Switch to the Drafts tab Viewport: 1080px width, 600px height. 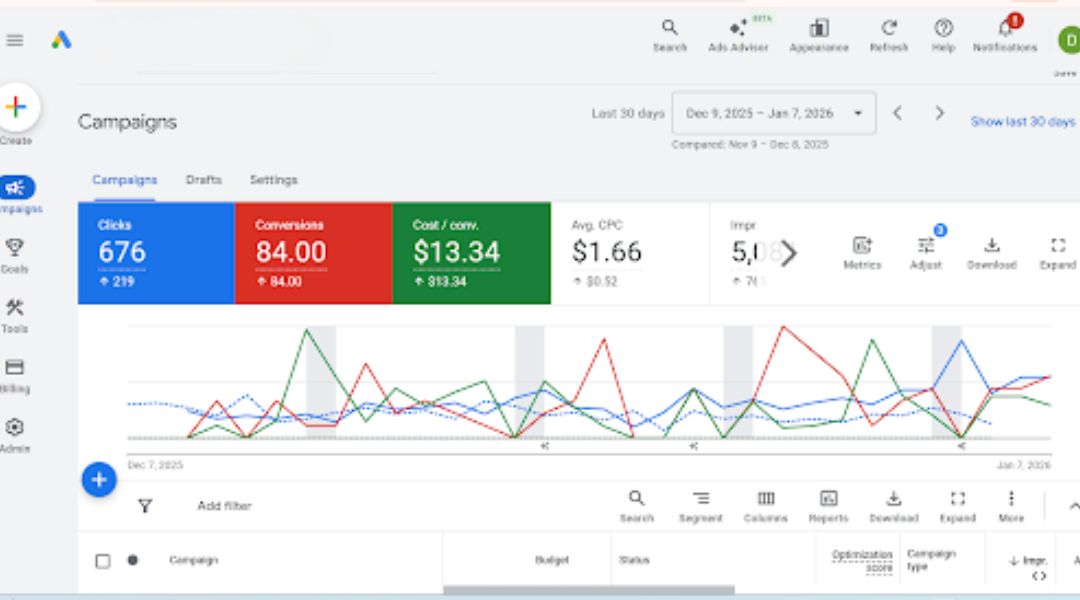coord(203,179)
